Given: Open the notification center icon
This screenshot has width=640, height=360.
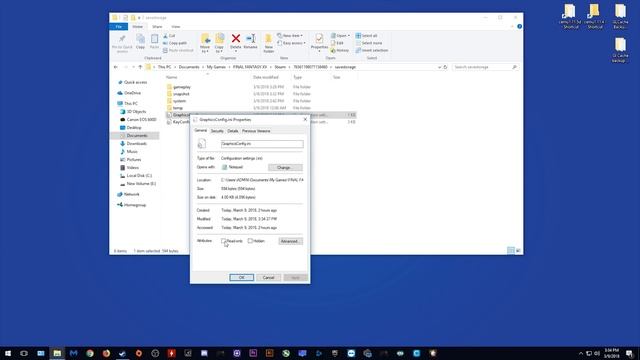Looking at the screenshot, I should pos(630,353).
